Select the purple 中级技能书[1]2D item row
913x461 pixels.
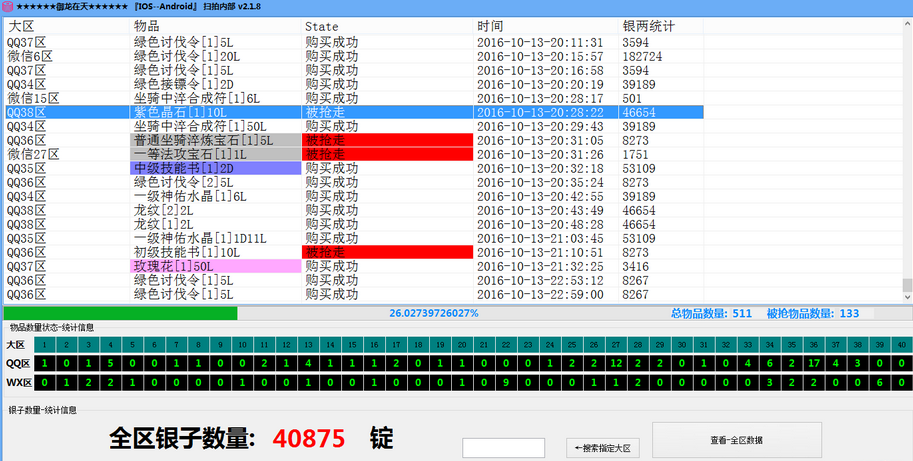(x=215, y=169)
